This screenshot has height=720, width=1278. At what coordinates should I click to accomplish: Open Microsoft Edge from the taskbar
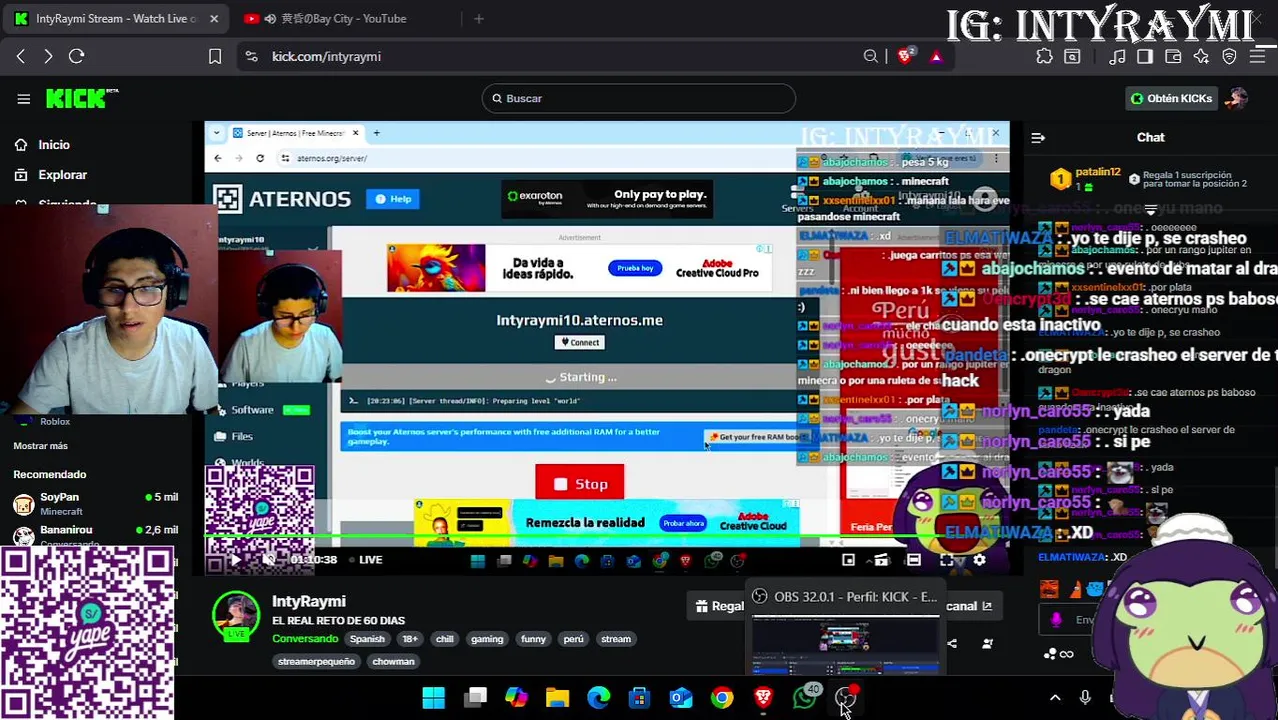click(x=598, y=698)
